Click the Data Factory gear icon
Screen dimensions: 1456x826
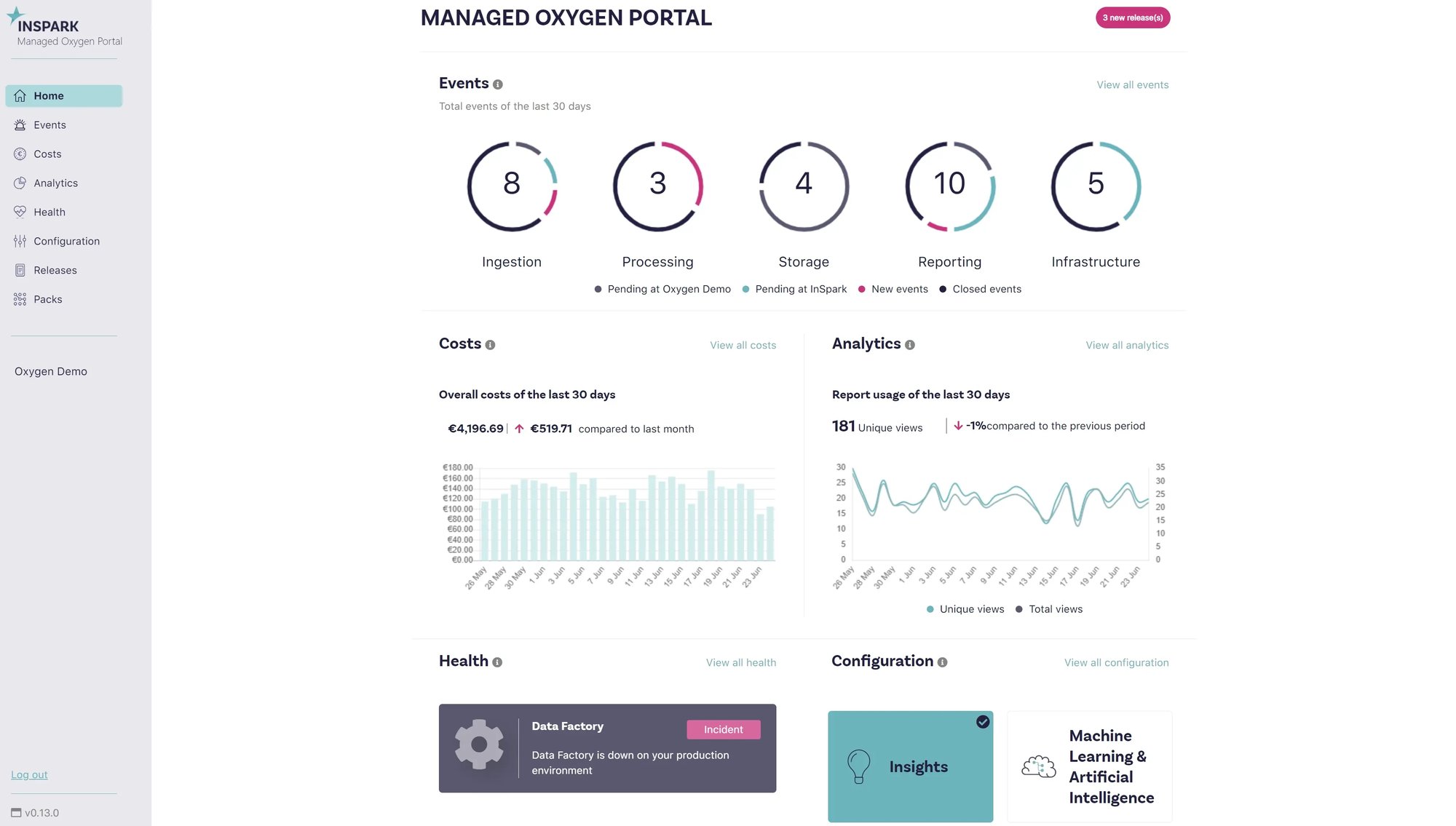pyautogui.click(x=479, y=744)
